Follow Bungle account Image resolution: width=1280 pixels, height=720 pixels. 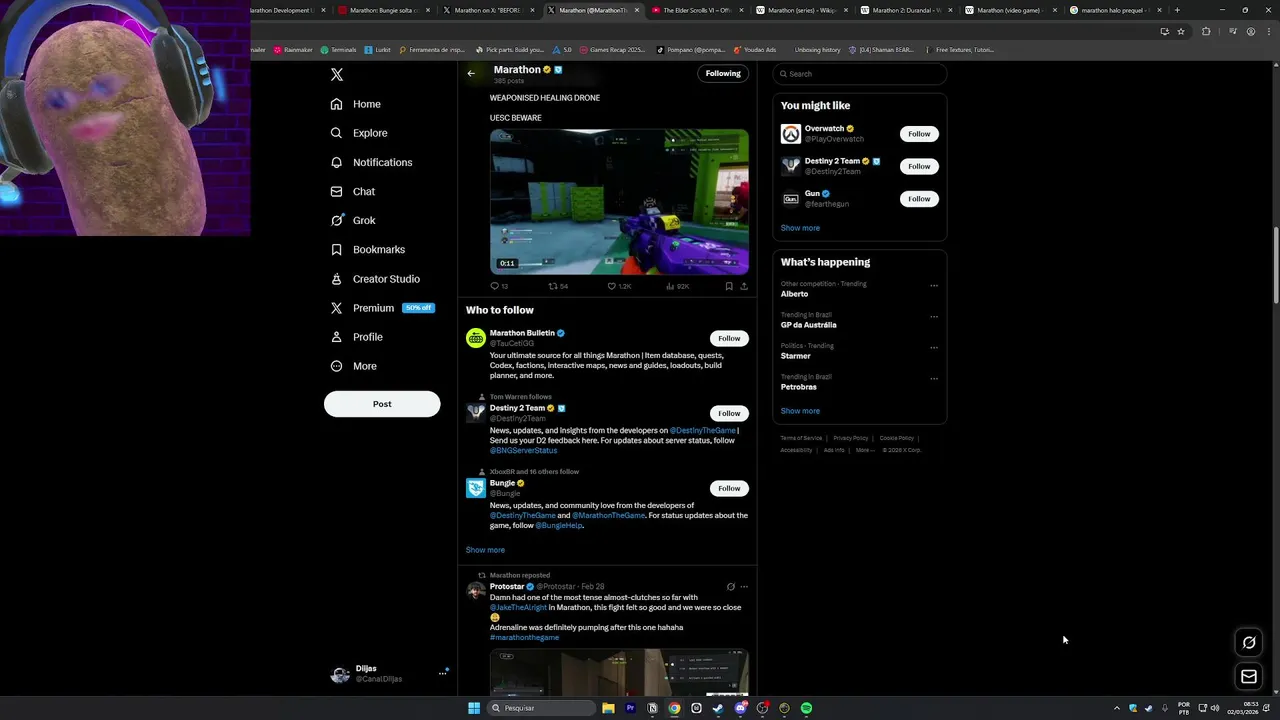click(x=729, y=488)
